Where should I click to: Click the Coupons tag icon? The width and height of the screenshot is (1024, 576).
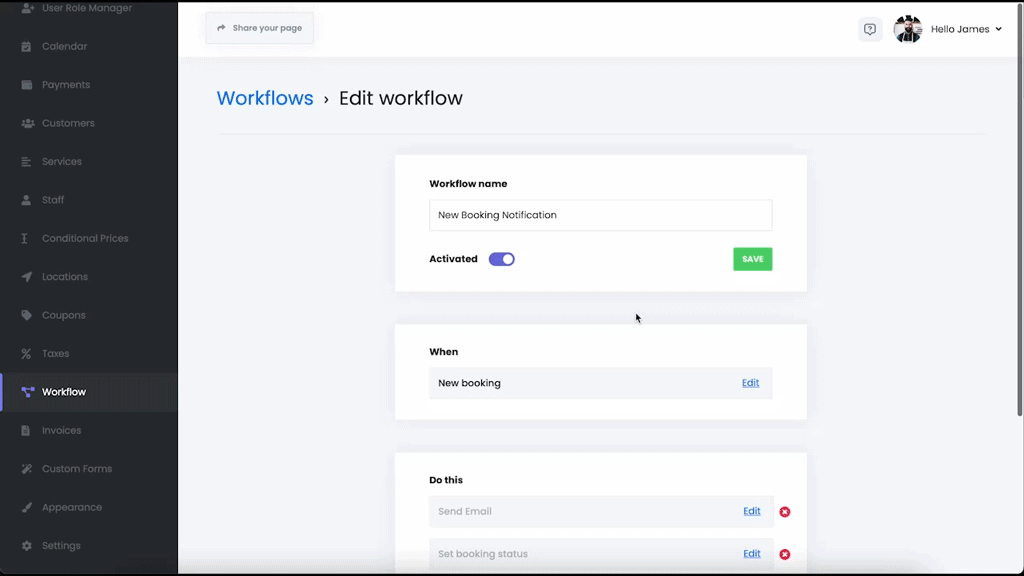pyautogui.click(x=27, y=316)
